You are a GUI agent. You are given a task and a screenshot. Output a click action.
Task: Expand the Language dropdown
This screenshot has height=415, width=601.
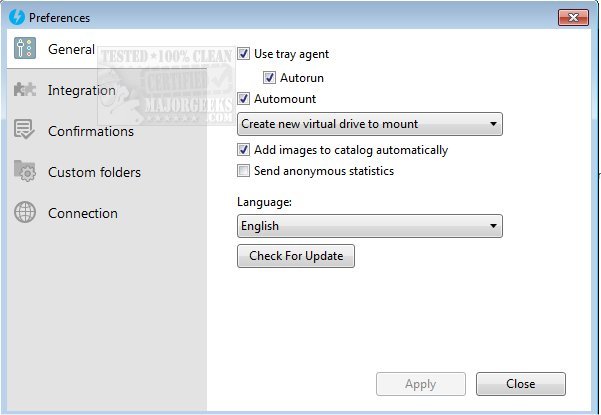[x=369, y=226]
